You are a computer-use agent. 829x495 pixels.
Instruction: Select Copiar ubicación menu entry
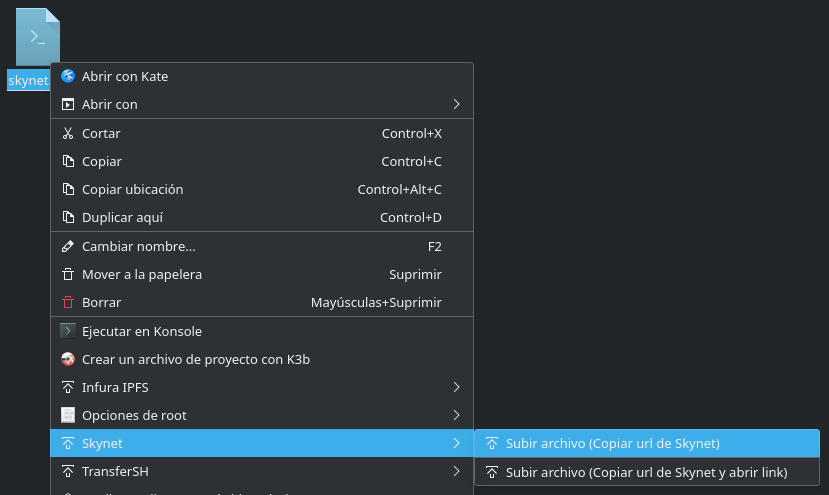262,189
